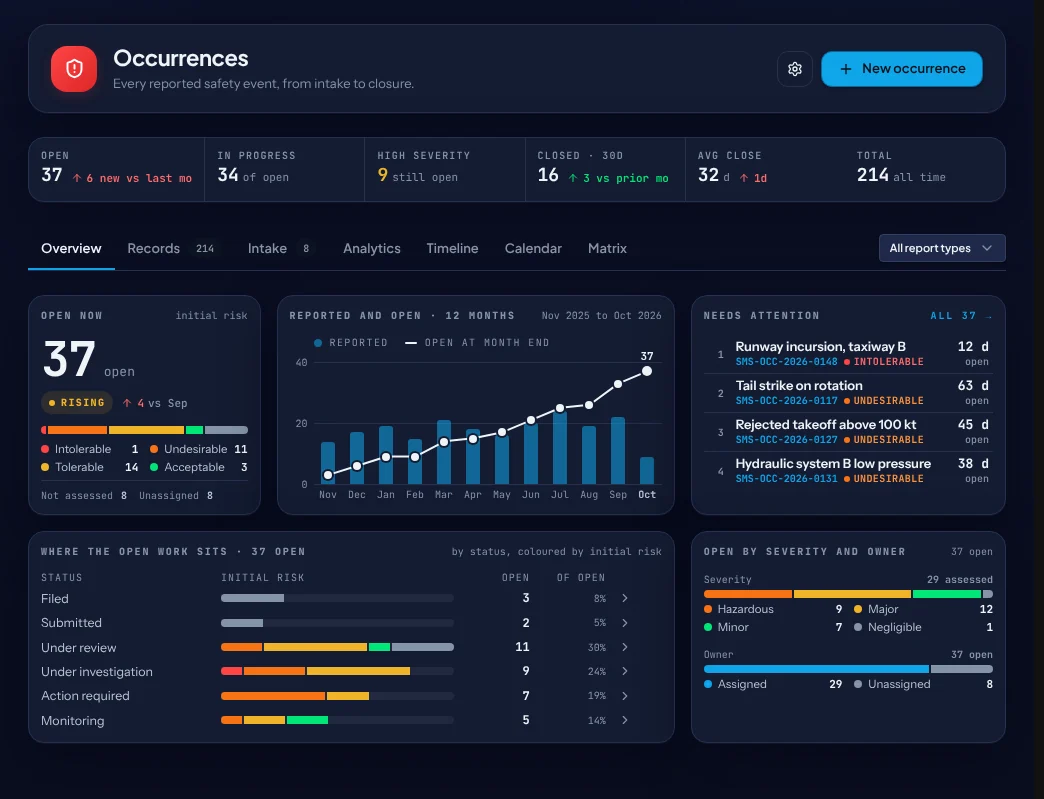Click record ID SMS-OCC-2026-0148

786,362
